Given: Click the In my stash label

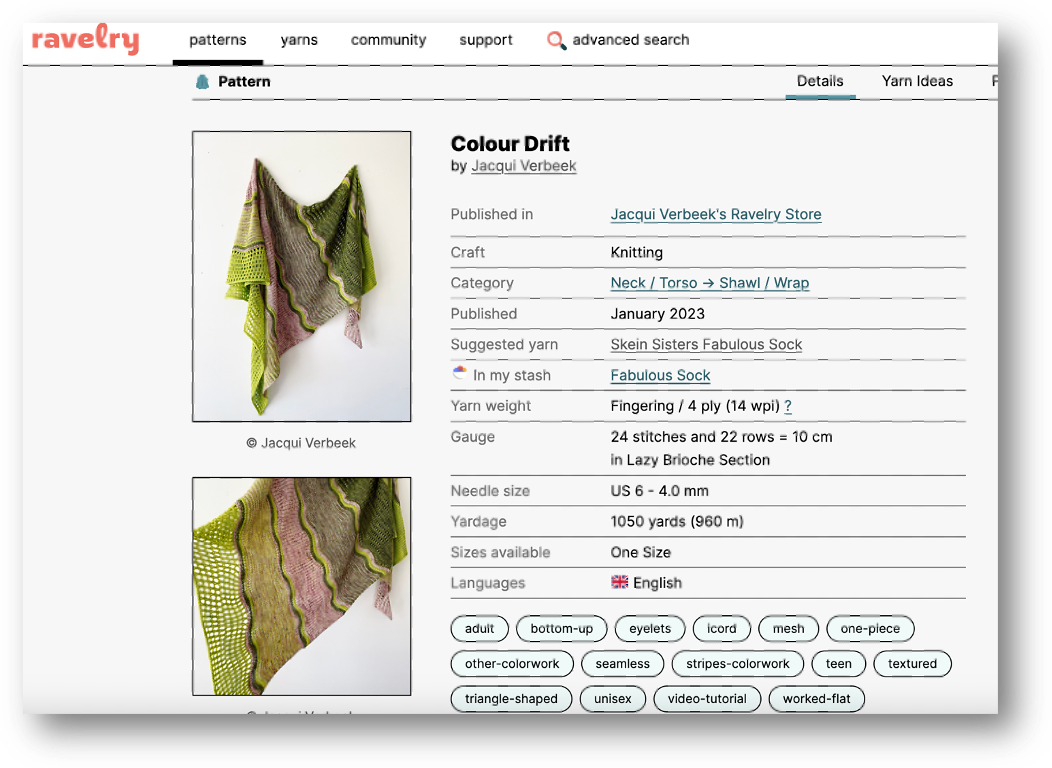Looking at the screenshot, I should click(x=512, y=376).
